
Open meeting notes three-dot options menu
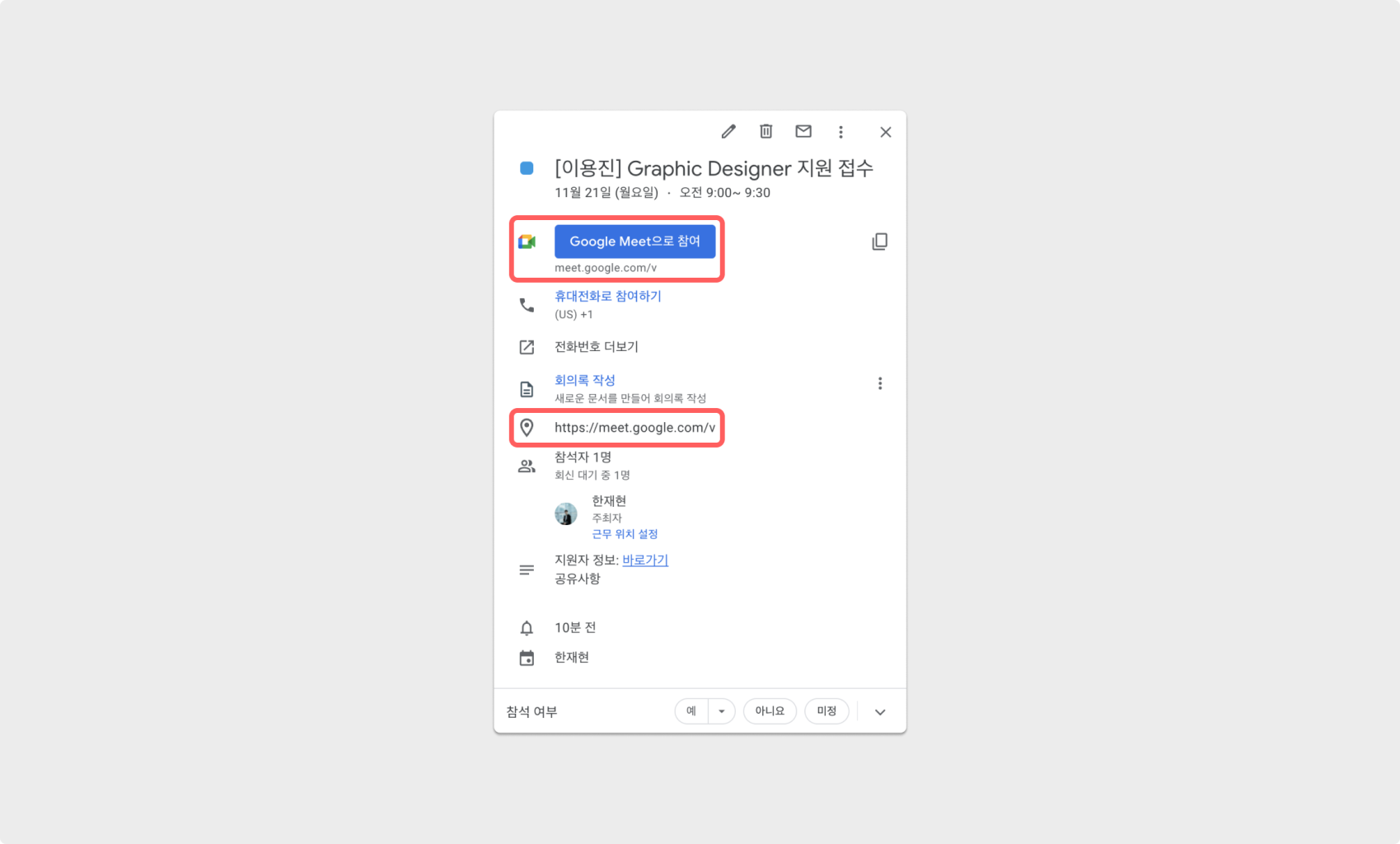tap(880, 383)
